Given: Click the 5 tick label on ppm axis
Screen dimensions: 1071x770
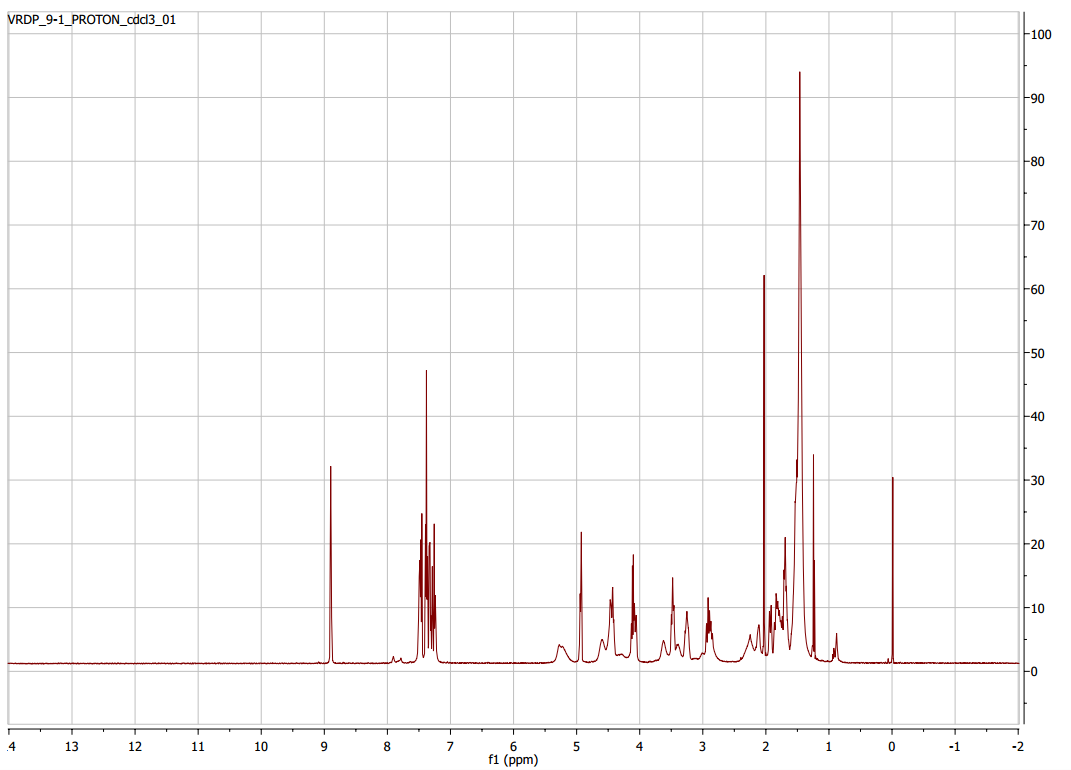Looking at the screenshot, I should (x=576, y=747).
